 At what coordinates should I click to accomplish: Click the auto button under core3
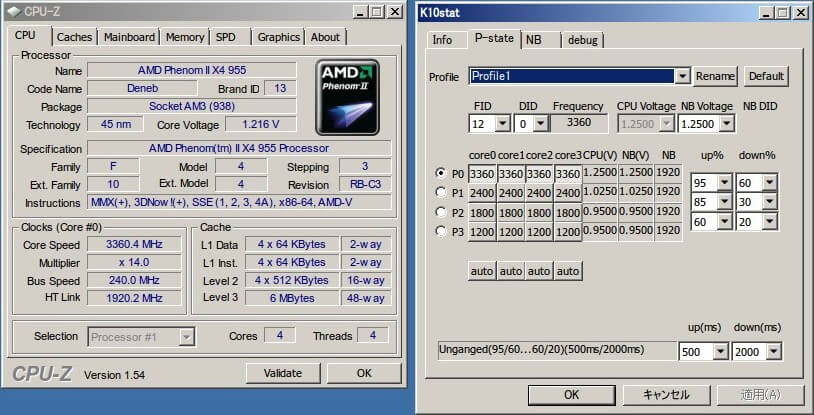568,271
